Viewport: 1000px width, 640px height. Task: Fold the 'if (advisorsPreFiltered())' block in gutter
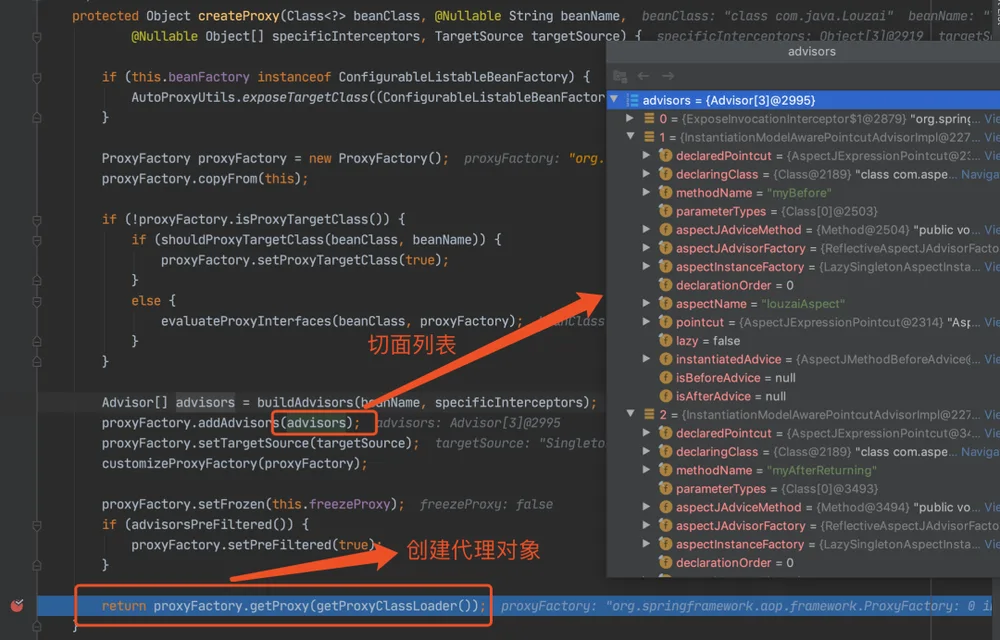pos(37,525)
